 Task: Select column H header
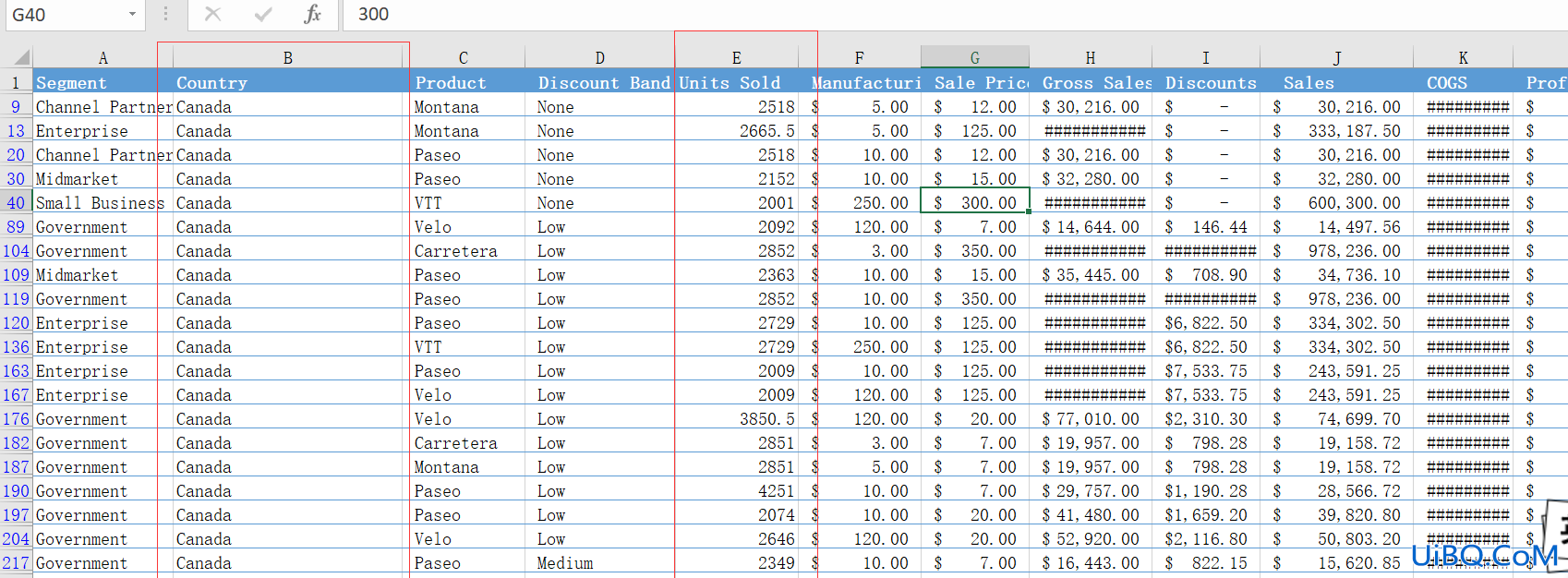[x=1091, y=57]
